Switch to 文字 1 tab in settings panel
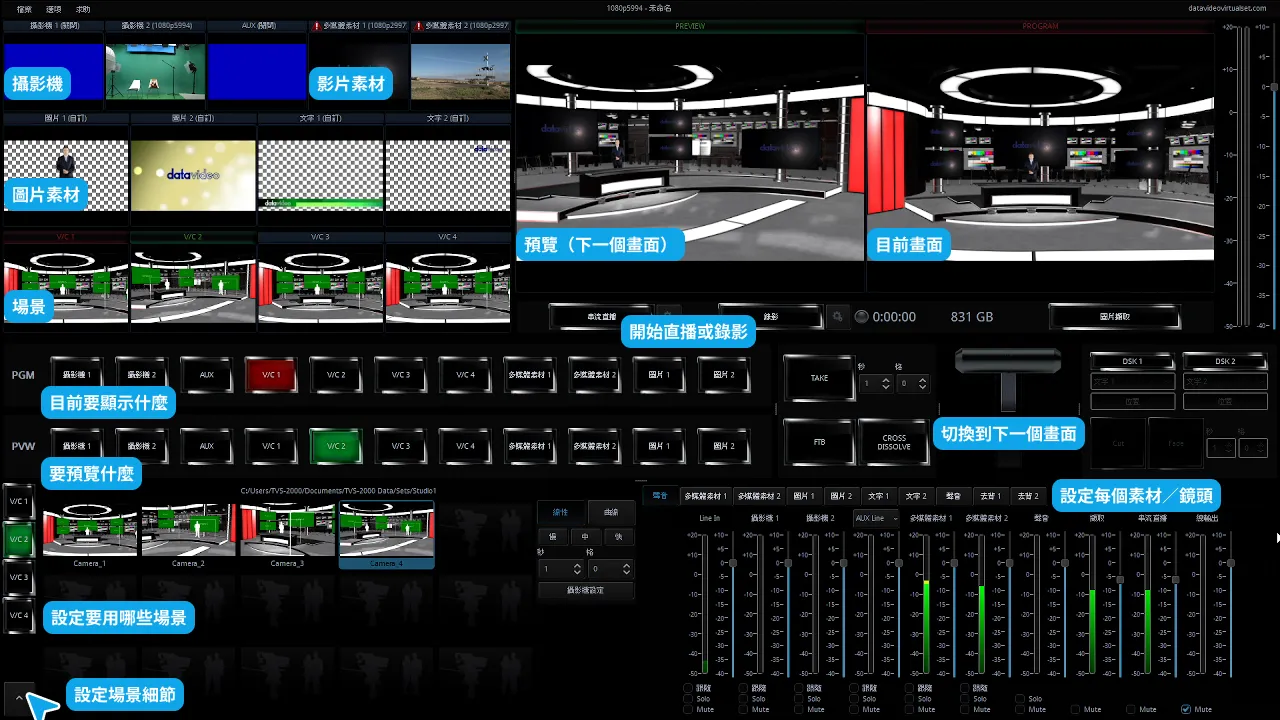 click(877, 496)
